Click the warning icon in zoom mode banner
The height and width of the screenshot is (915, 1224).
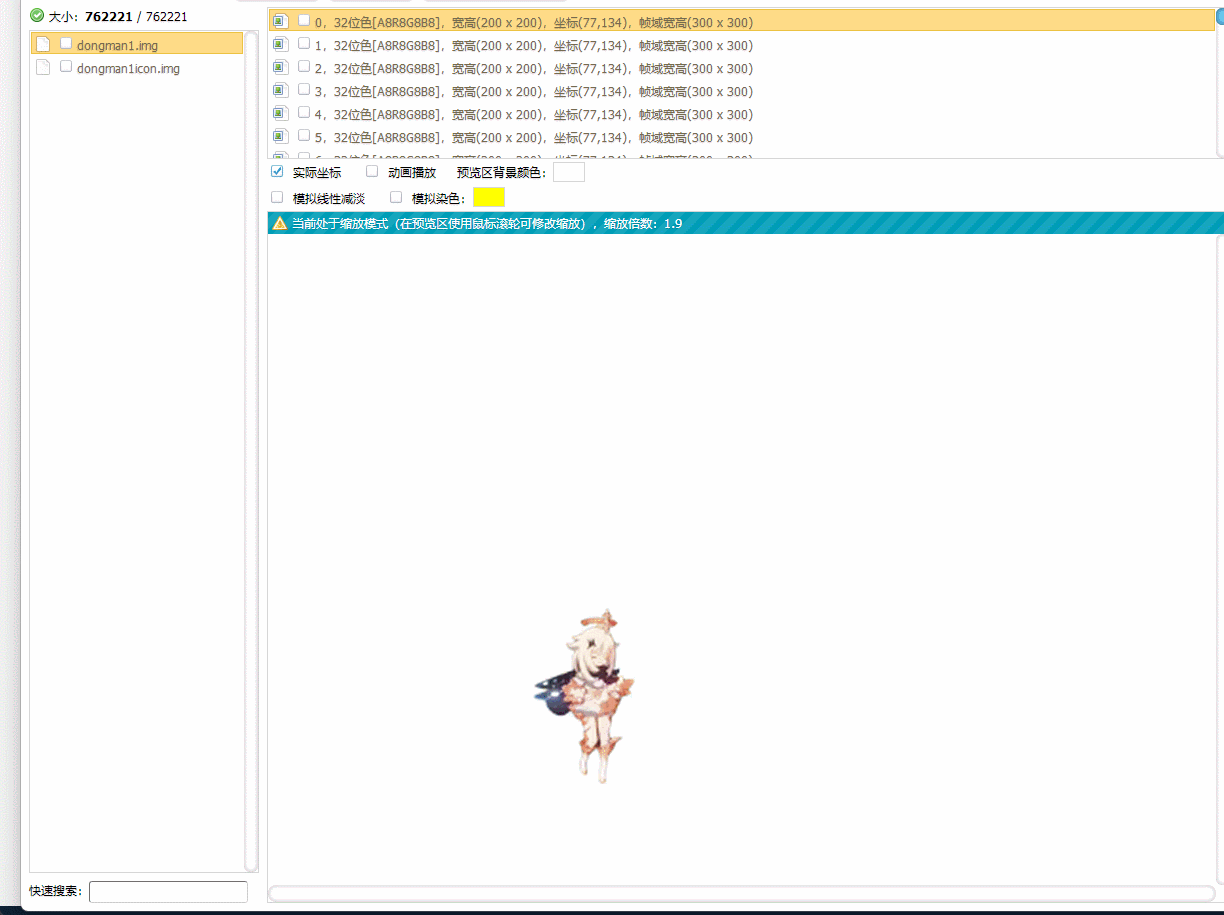280,223
